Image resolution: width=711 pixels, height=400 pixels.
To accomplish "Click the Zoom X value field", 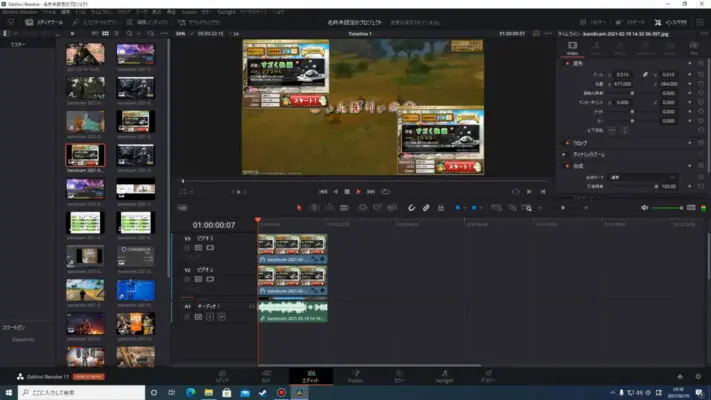I will click(x=623, y=74).
